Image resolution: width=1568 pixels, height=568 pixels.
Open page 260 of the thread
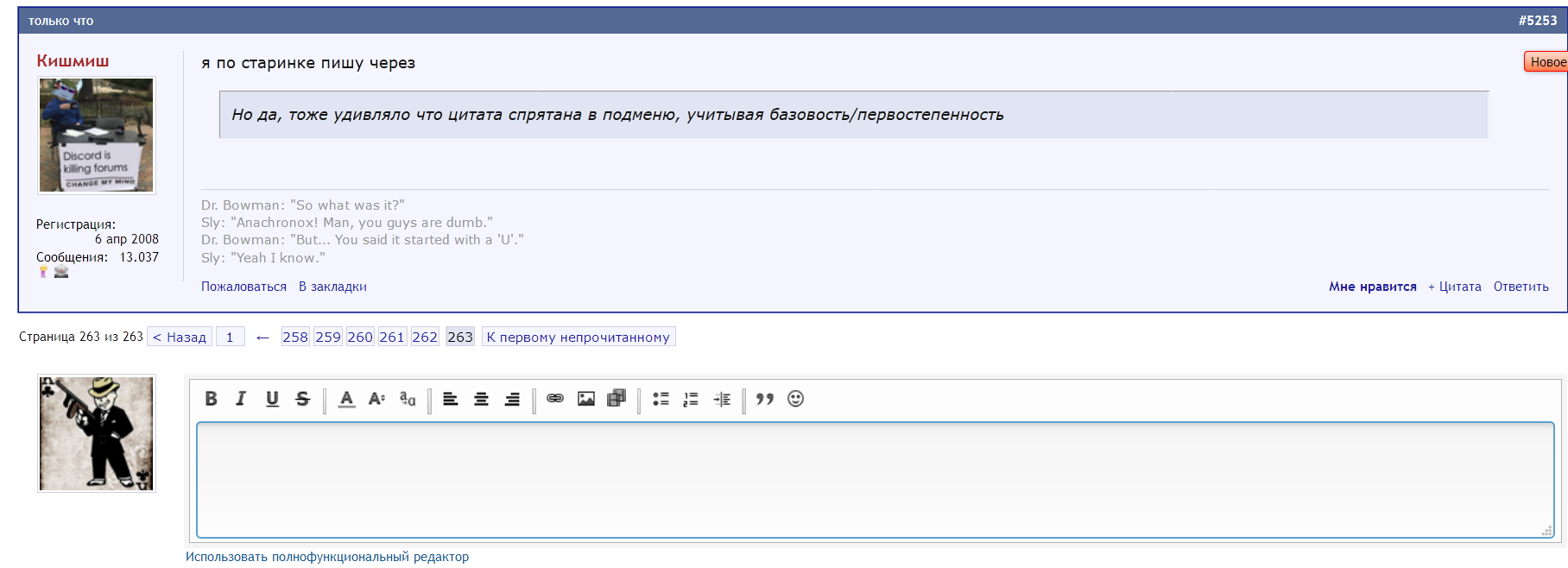tap(360, 337)
